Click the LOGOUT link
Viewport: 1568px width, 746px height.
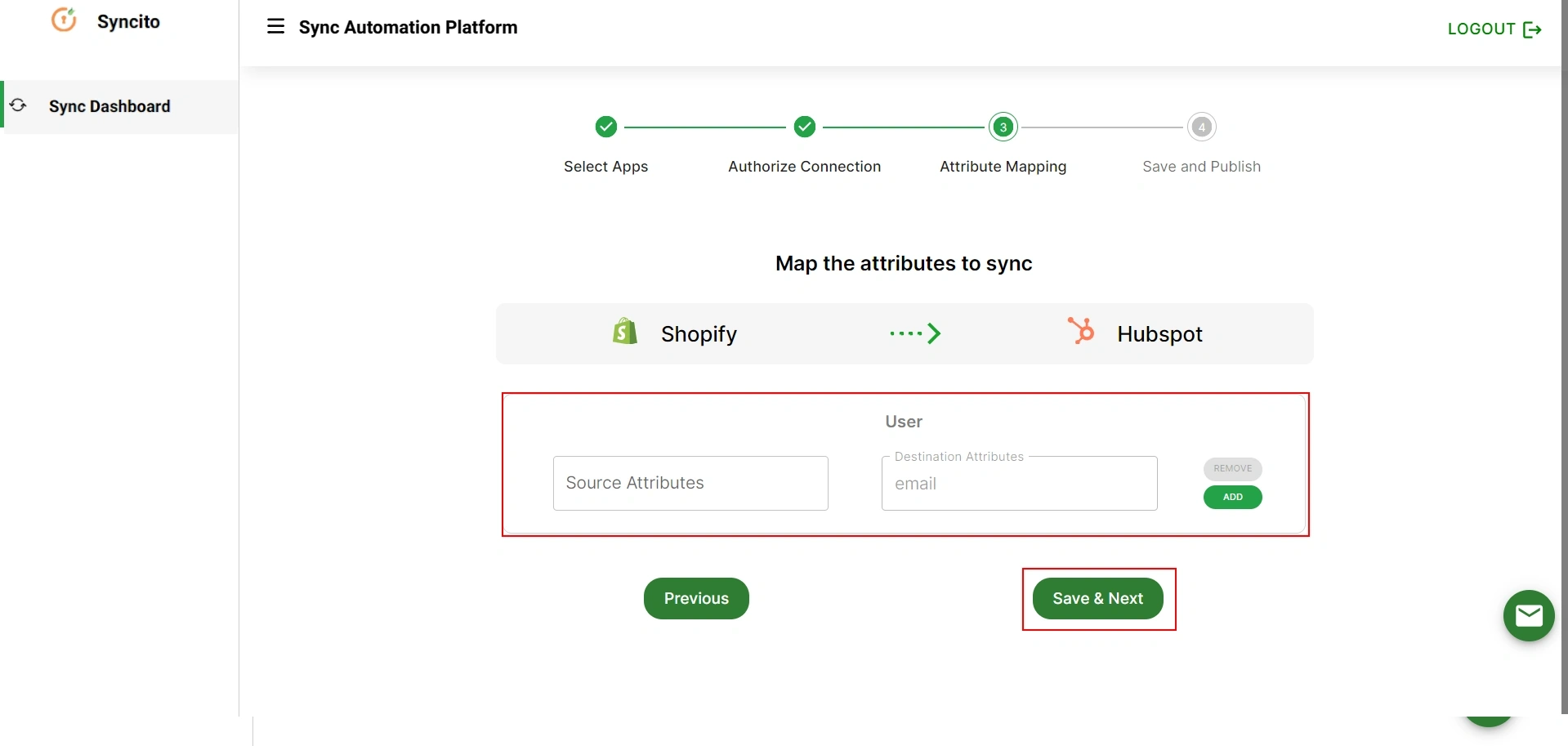point(1481,29)
